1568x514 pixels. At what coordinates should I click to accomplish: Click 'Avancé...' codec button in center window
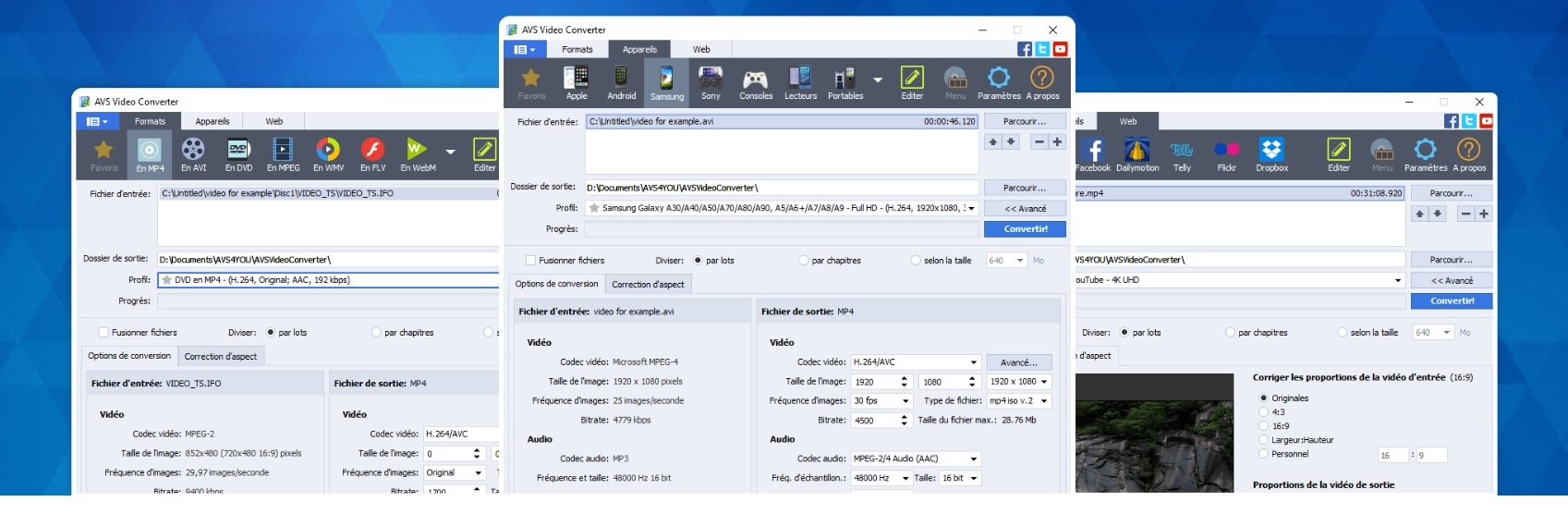[1019, 362]
